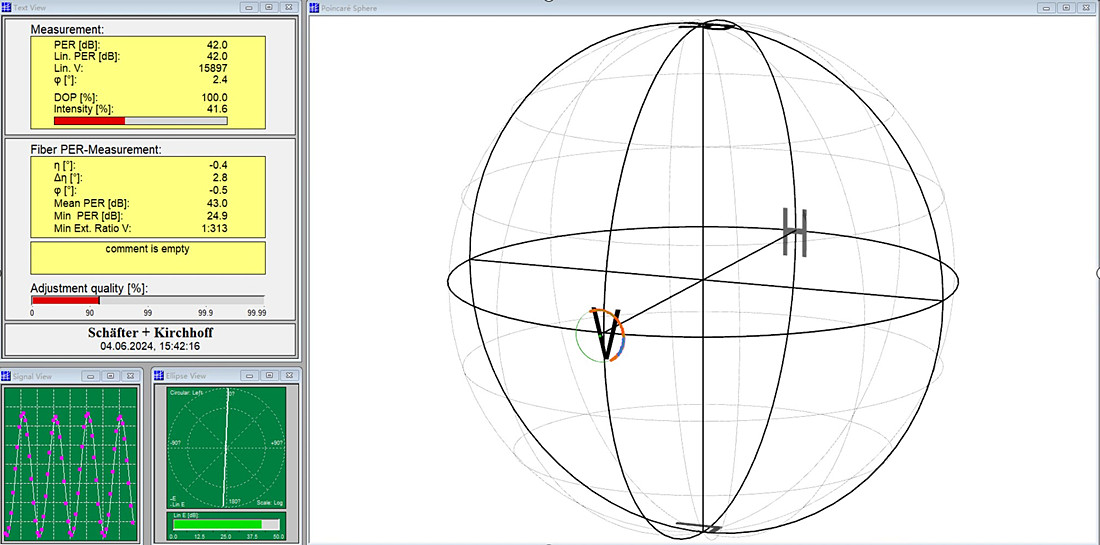Image resolution: width=1100 pixels, height=545 pixels.
Task: Click the Lin. V value 15897
Action: [x=214, y=68]
